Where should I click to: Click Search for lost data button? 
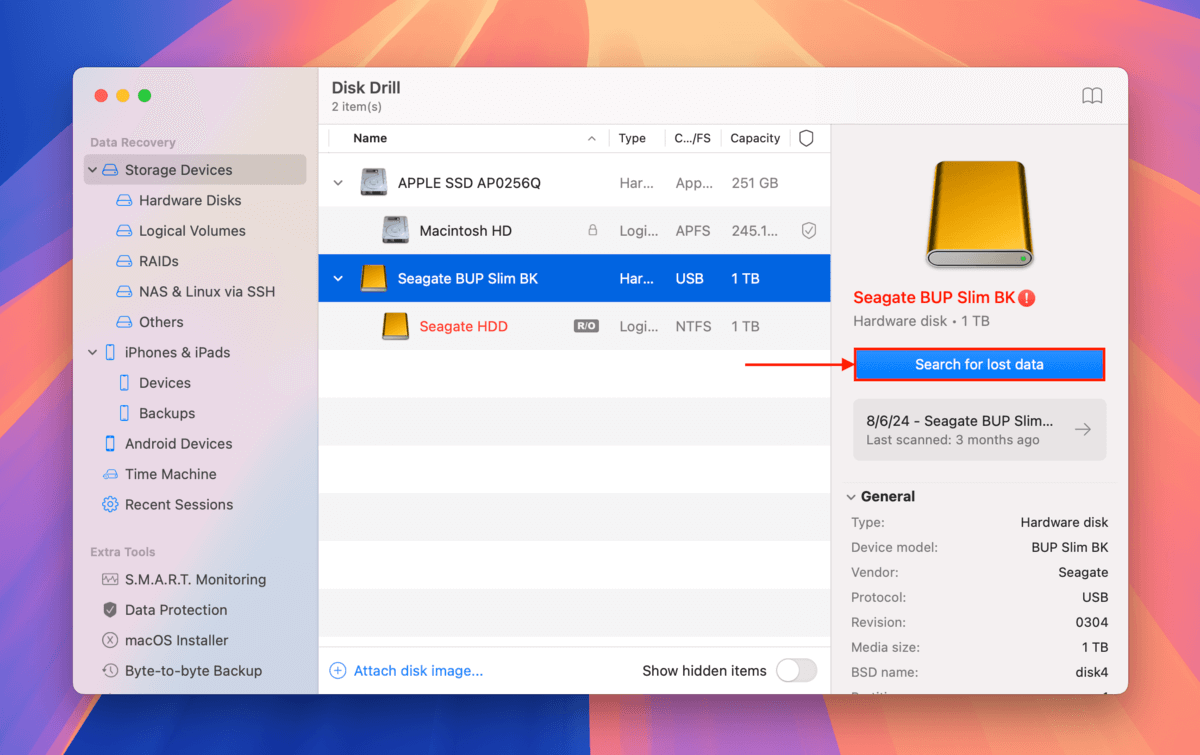[x=979, y=364]
